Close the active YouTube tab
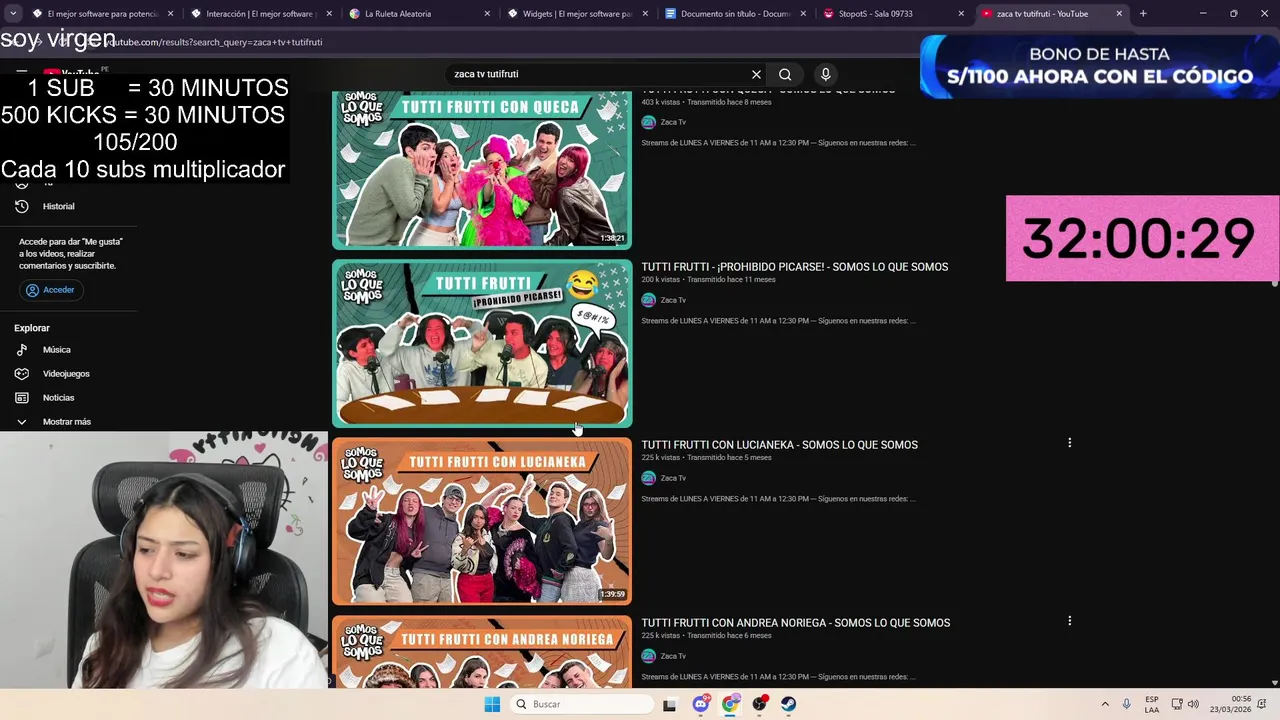 (1119, 14)
